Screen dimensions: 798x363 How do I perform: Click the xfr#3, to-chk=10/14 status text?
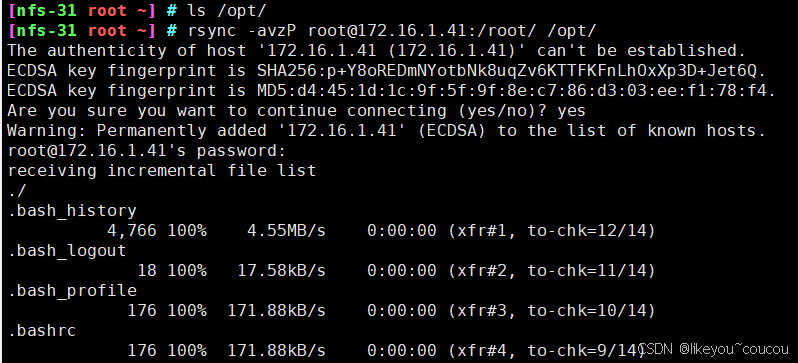(x=552, y=311)
